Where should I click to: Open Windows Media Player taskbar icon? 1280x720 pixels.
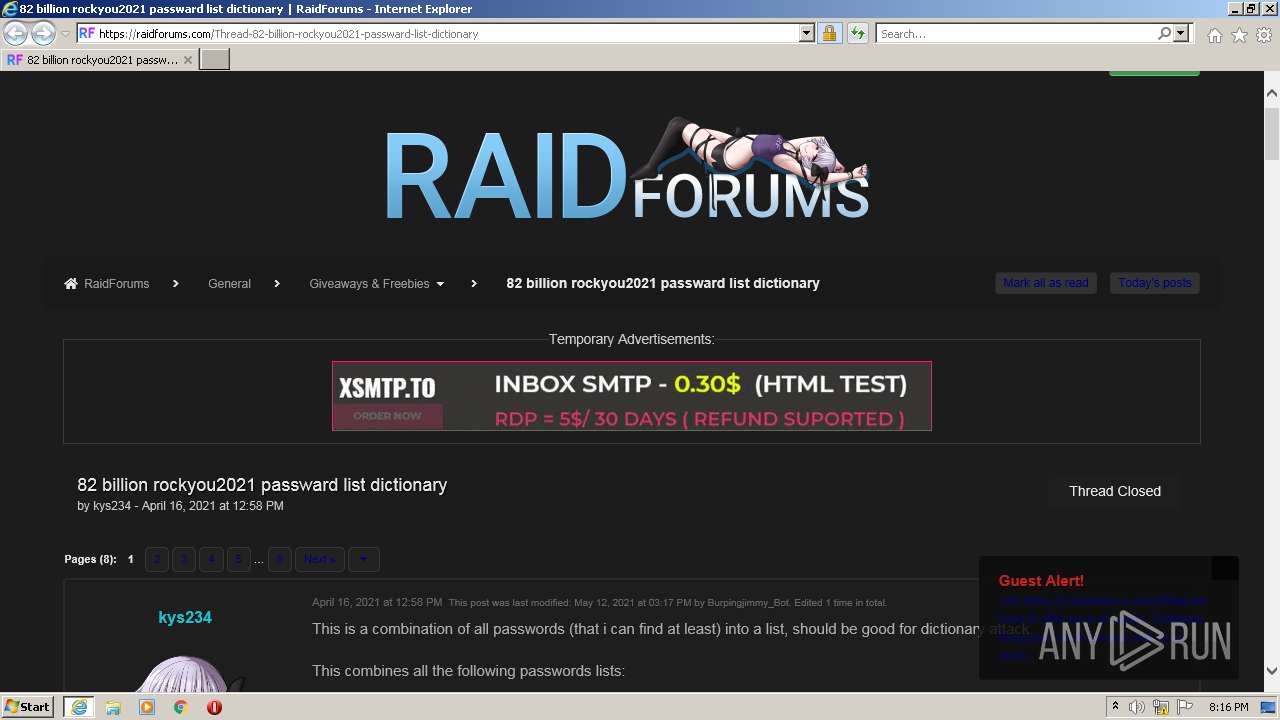click(147, 707)
